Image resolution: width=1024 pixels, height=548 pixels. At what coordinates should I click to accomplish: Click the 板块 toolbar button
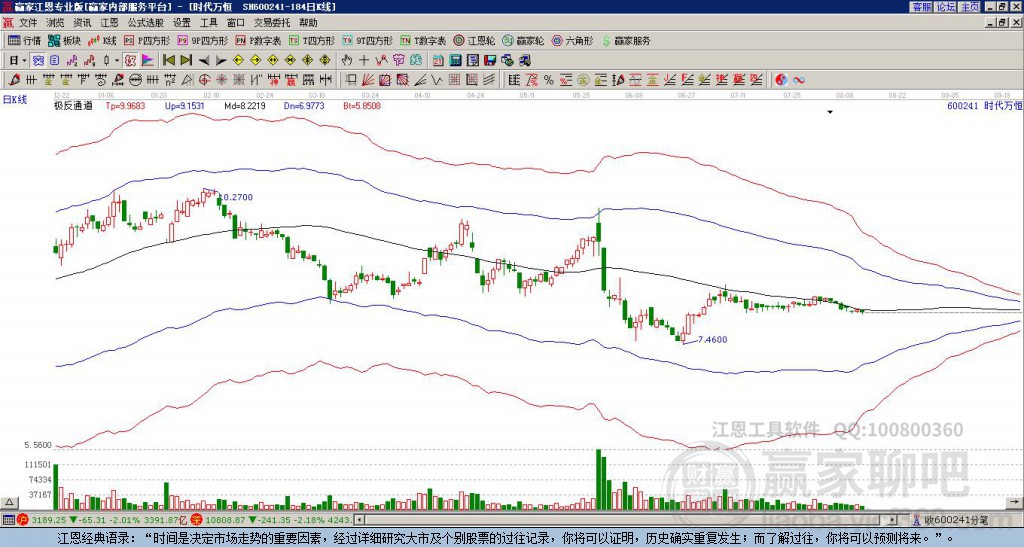click(x=64, y=40)
